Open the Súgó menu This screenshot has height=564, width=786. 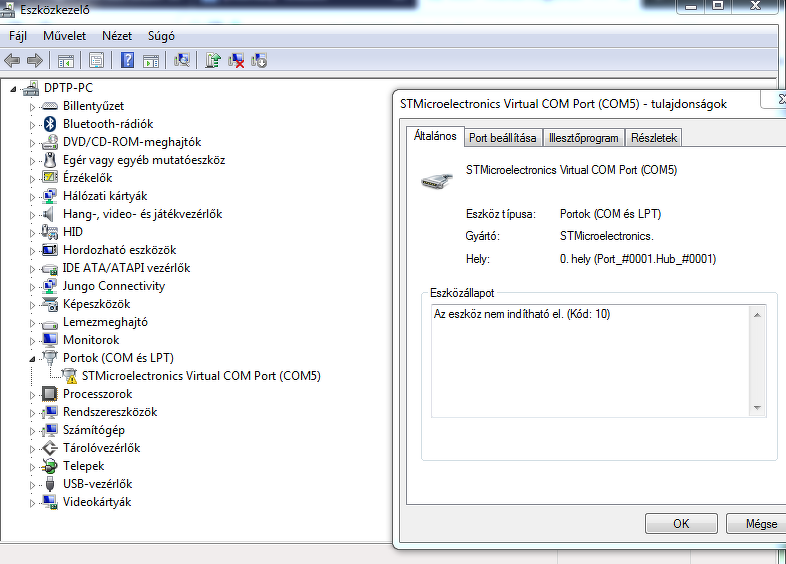pos(161,36)
